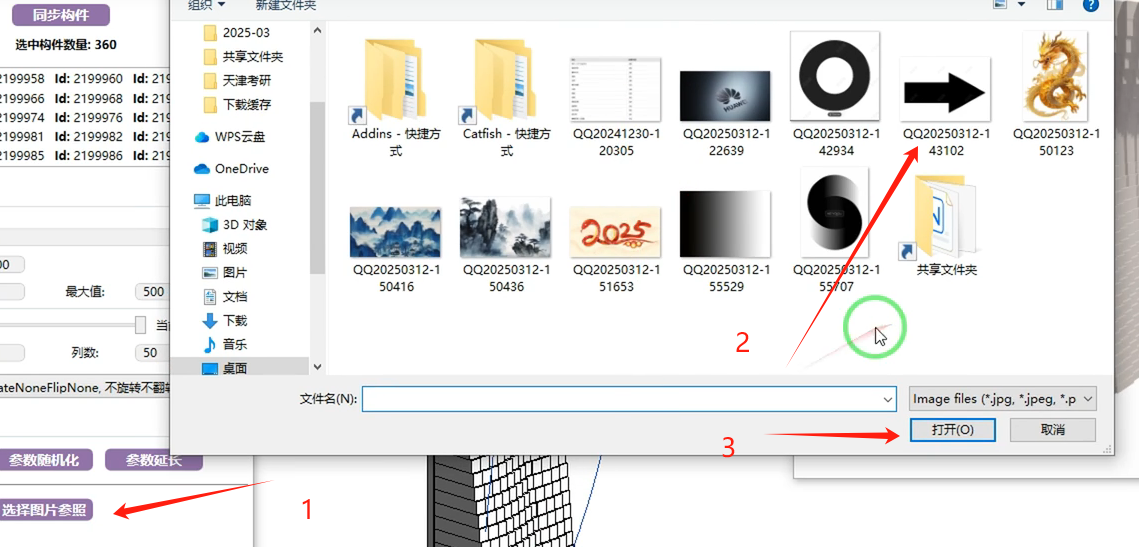
Task: Click the 取消 button
Action: (x=1052, y=430)
